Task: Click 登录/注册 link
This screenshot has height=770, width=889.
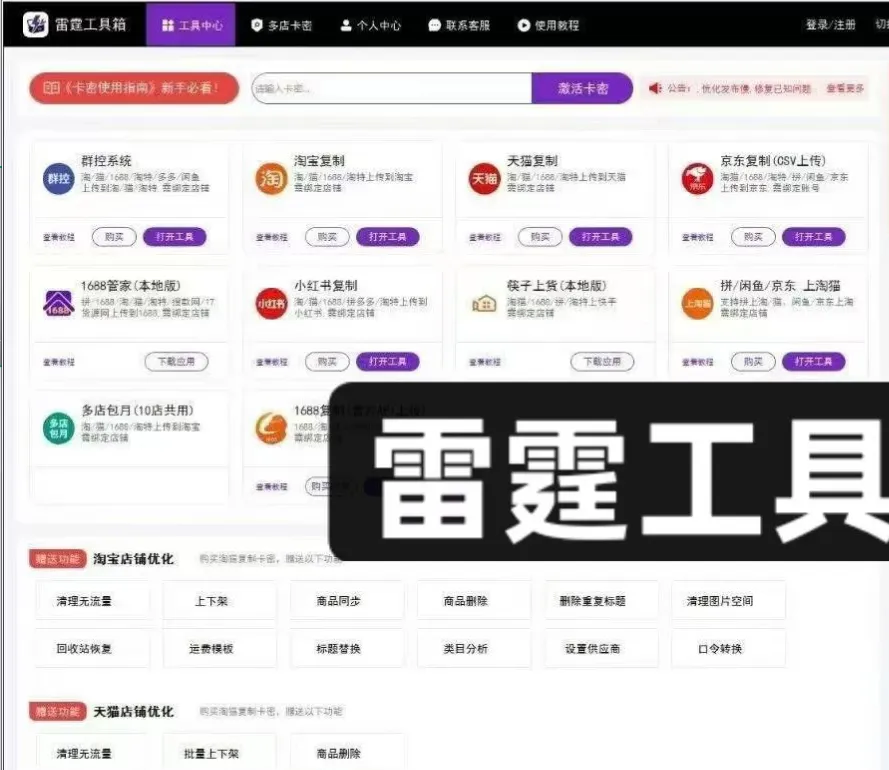Action: click(x=831, y=25)
